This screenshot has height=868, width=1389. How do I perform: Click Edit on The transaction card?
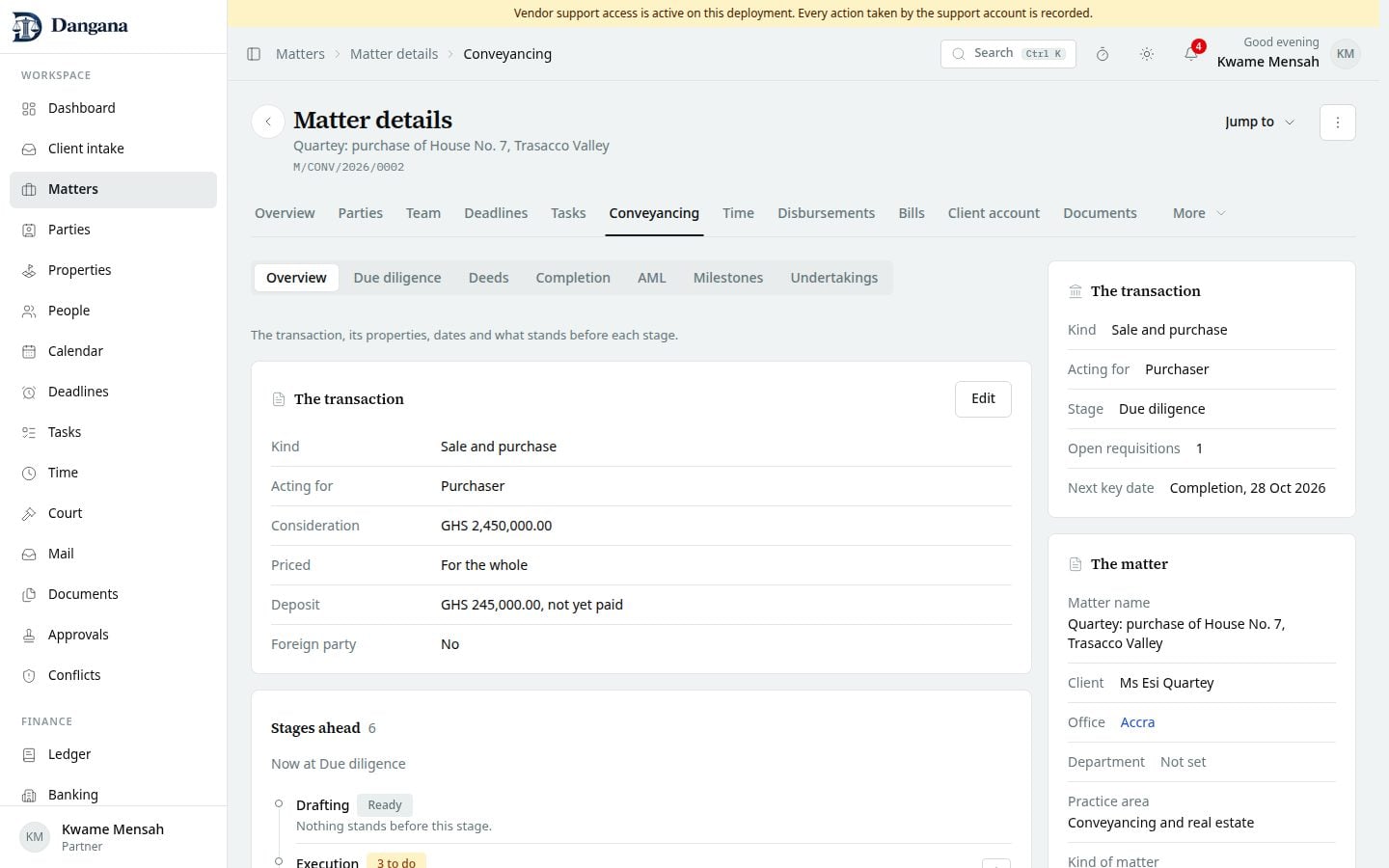(983, 399)
